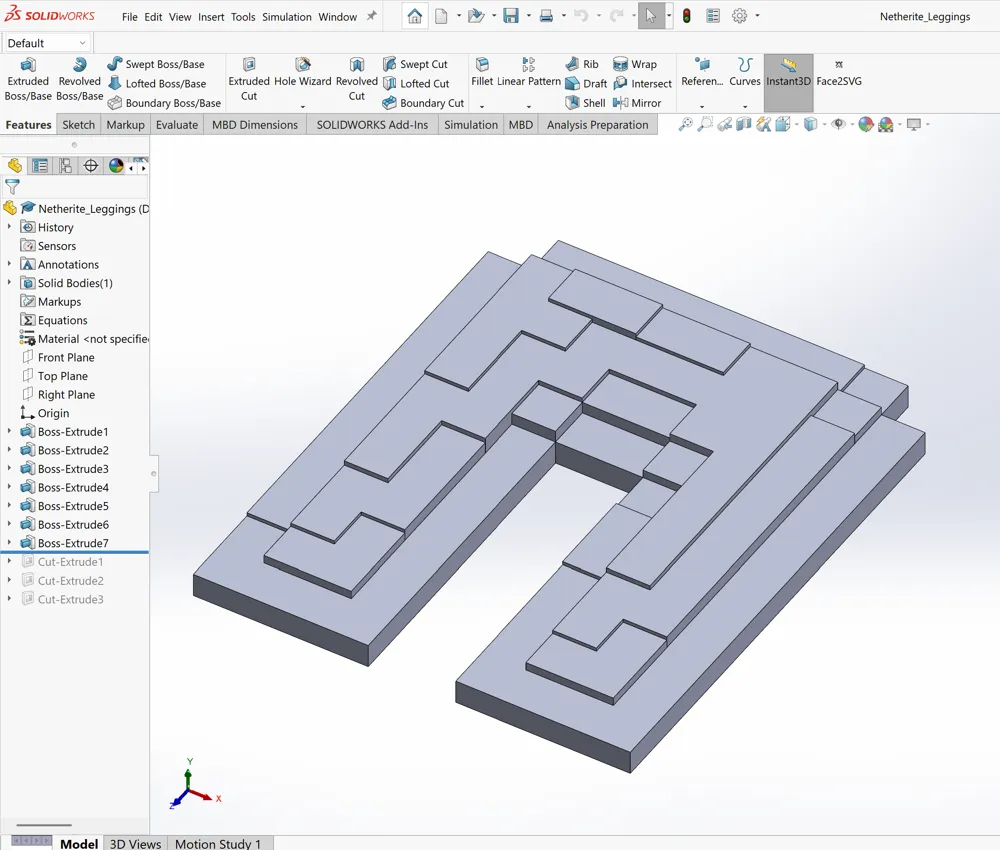Image resolution: width=1000 pixels, height=850 pixels.
Task: Choose the Mirror feature tool
Action: pyautogui.click(x=636, y=103)
